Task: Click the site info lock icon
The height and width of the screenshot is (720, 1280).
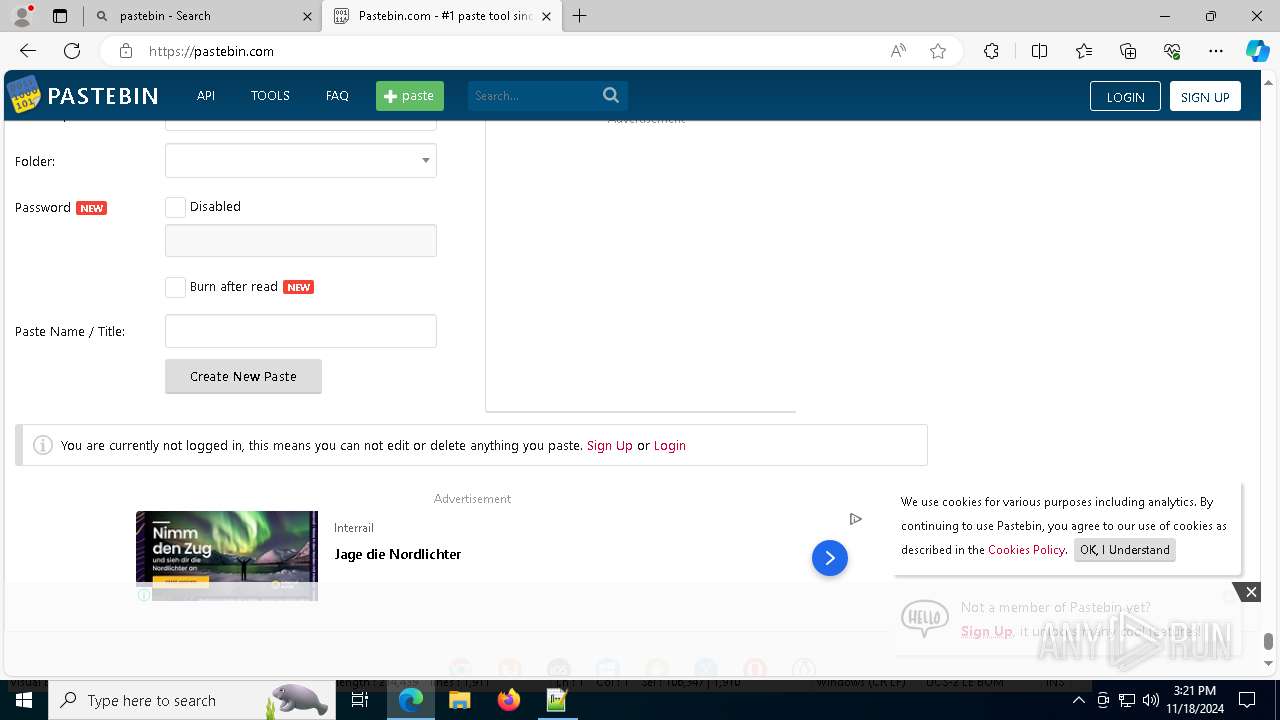Action: (x=125, y=51)
